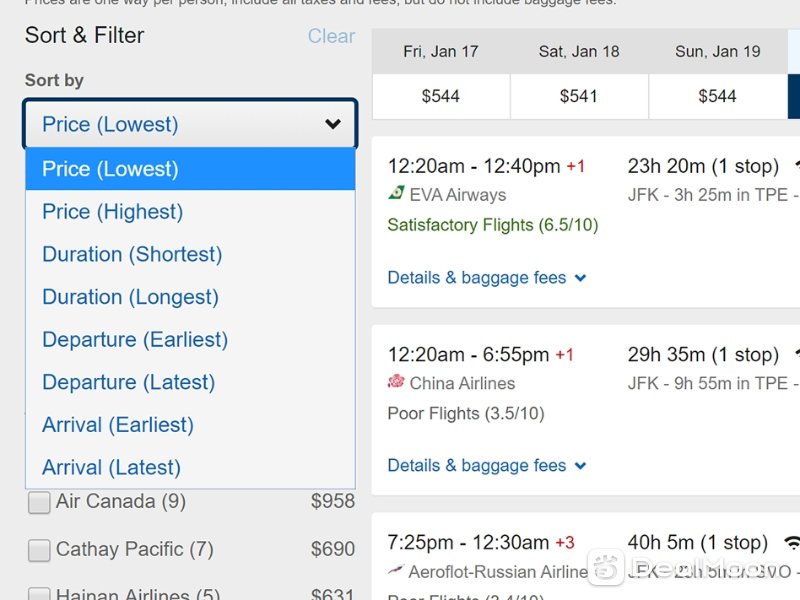Image resolution: width=800 pixels, height=600 pixels.
Task: Pick Departure (Earliest) sort option
Action: [134, 340]
